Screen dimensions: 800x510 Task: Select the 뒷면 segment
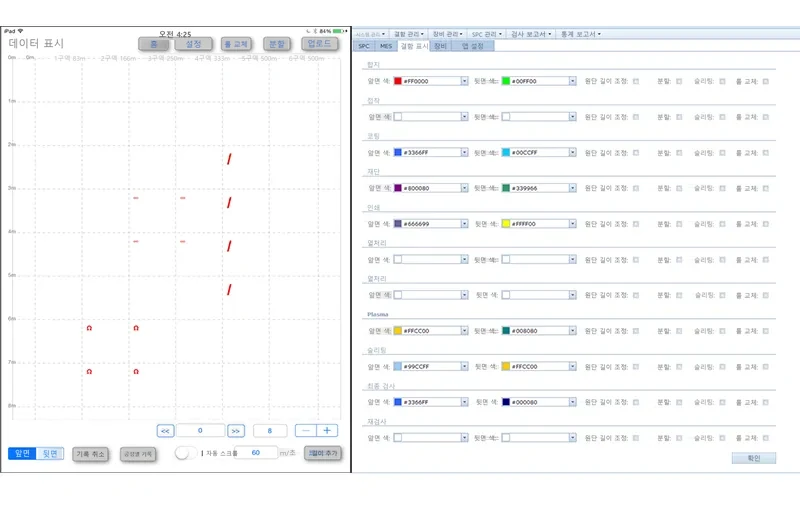(x=50, y=453)
